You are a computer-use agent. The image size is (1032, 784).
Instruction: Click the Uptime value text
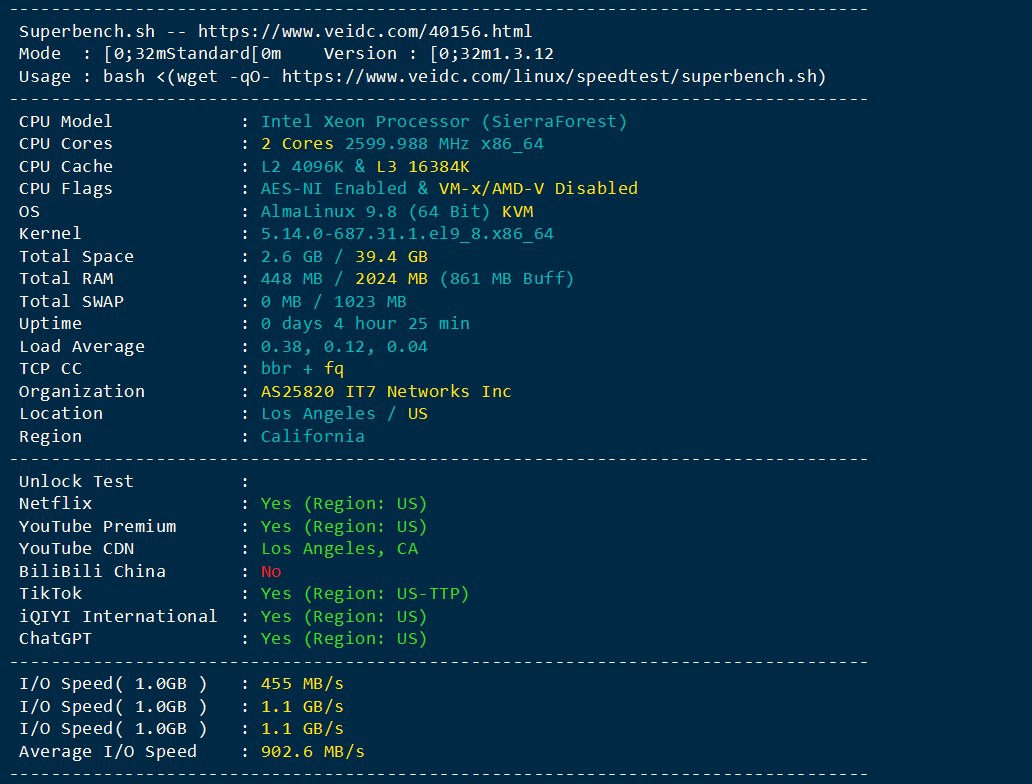365,324
